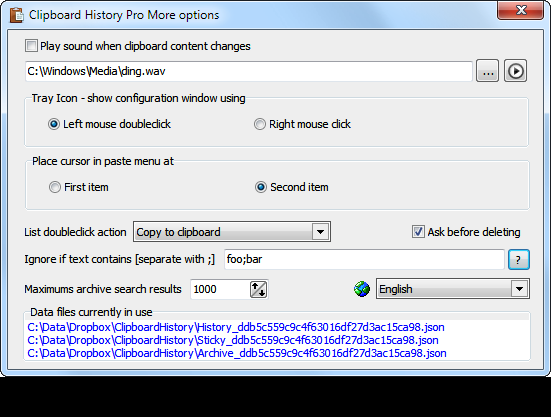The image size is (551, 417).
Task: Click the globe language icon
Action: tap(362, 289)
